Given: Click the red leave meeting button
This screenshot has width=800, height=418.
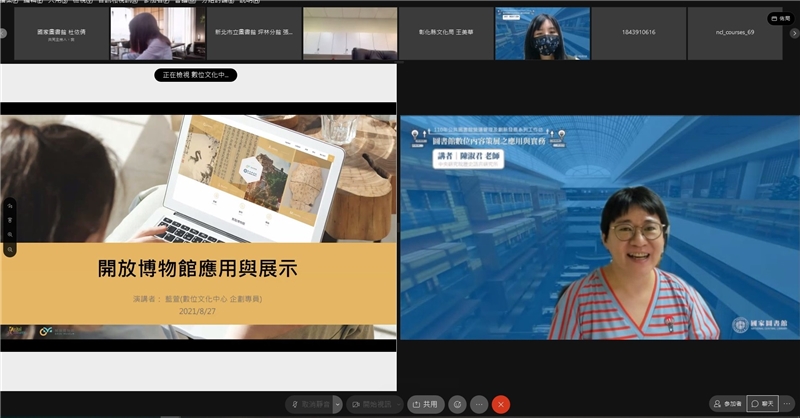Looking at the screenshot, I should point(501,404).
